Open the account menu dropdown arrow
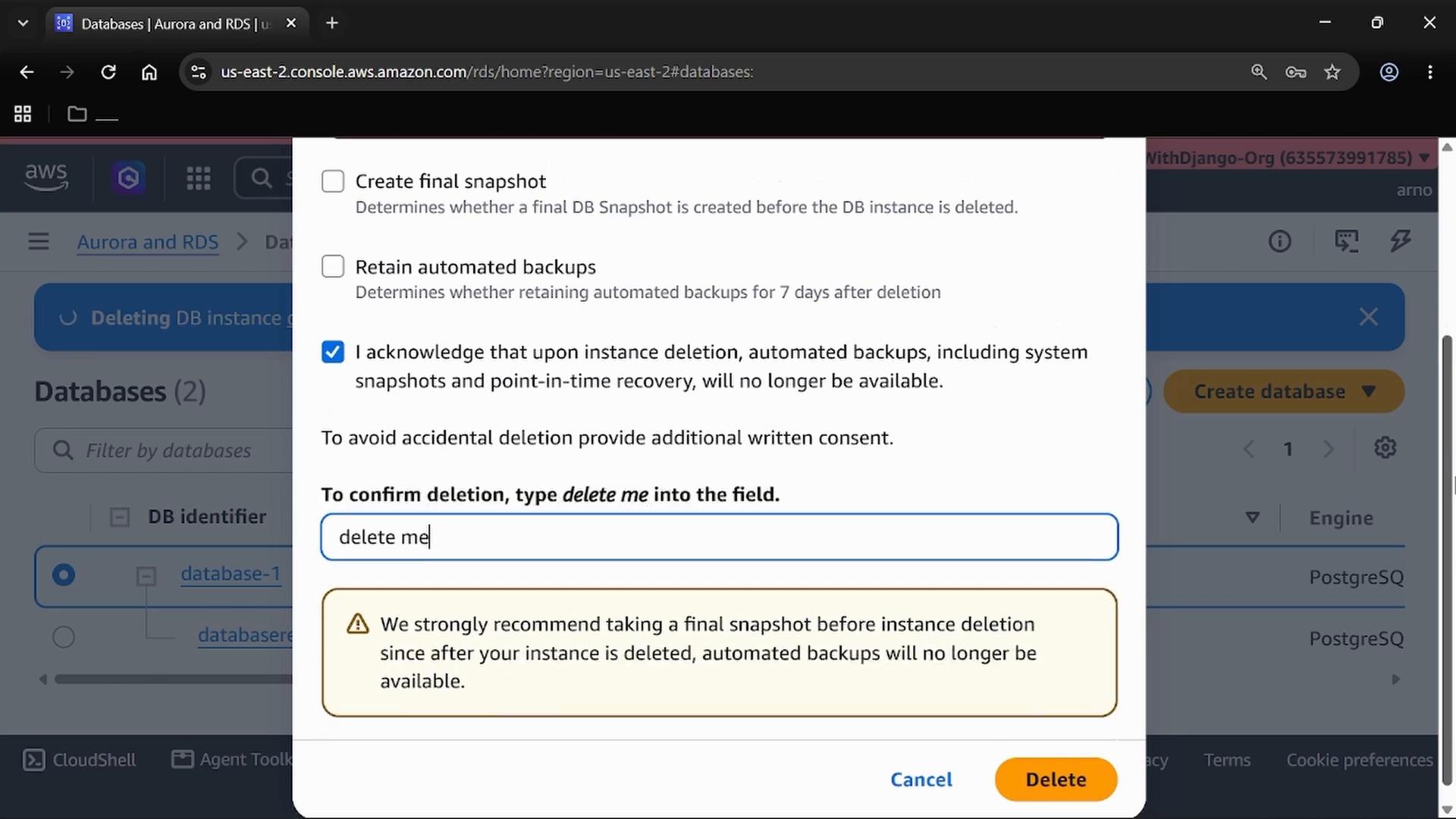The width and height of the screenshot is (1456, 819). [1424, 158]
